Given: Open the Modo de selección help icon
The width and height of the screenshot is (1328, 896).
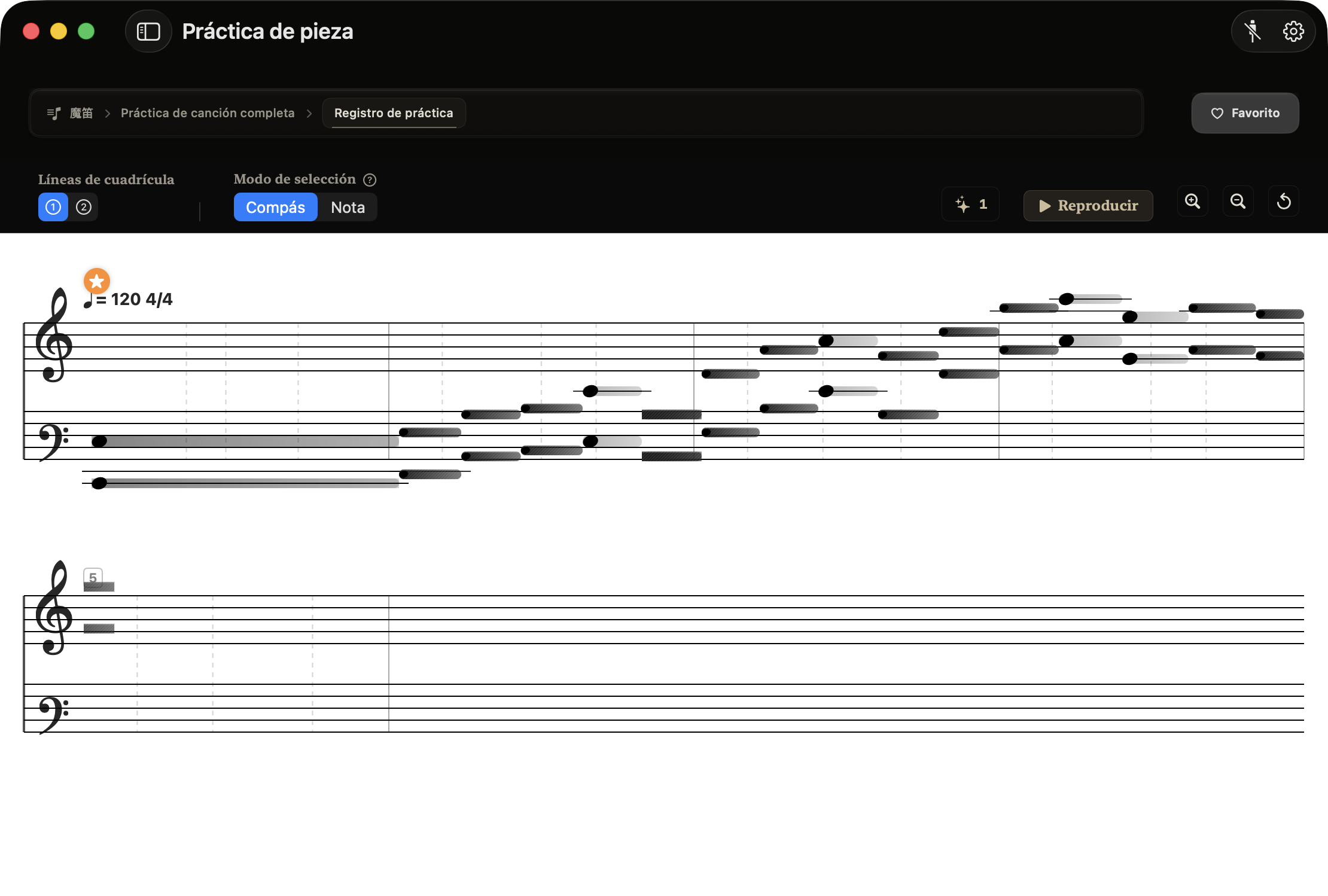Looking at the screenshot, I should pos(370,179).
